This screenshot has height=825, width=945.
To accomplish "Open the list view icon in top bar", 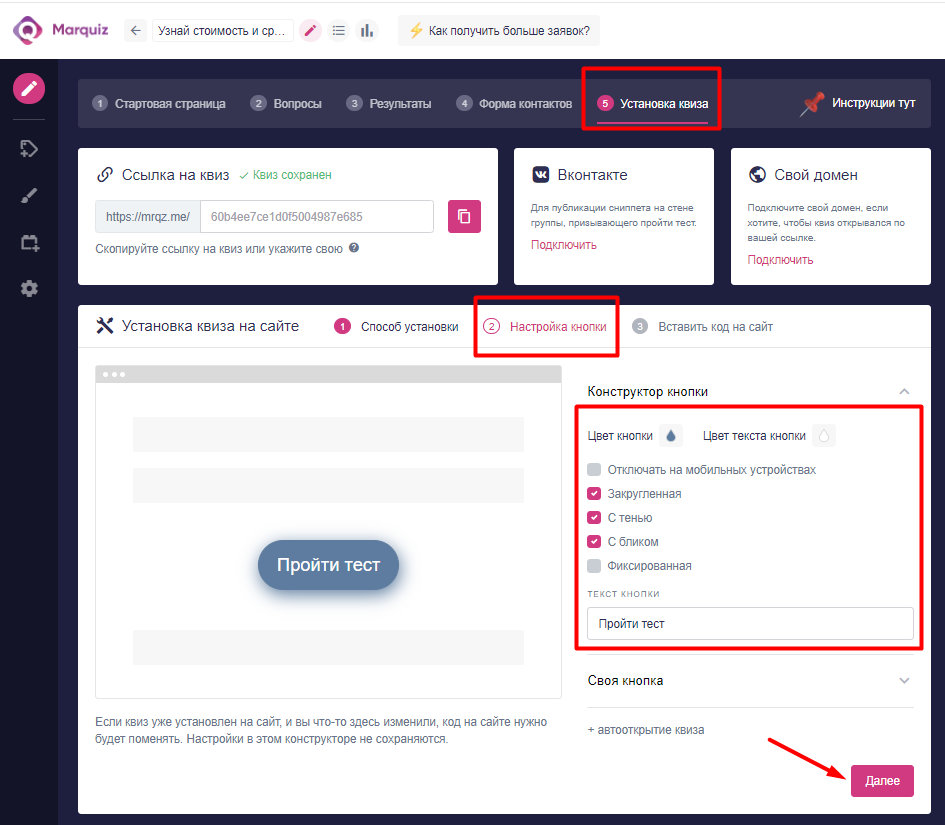I will (339, 30).
